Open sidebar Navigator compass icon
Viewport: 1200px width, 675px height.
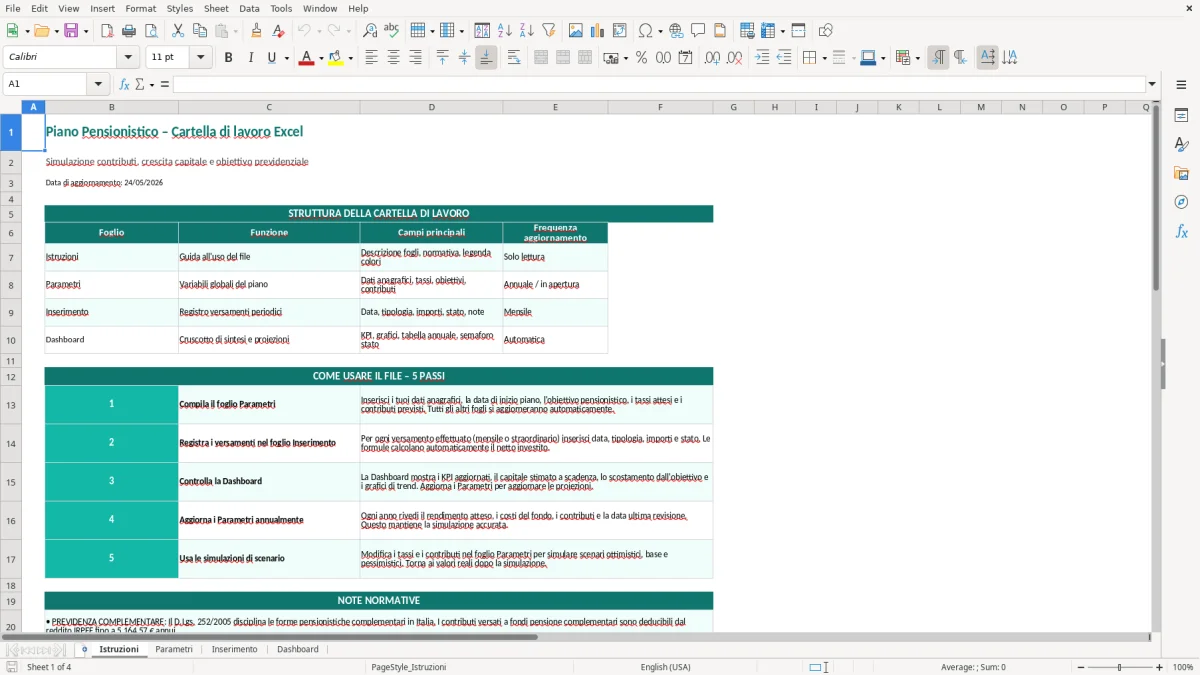pyautogui.click(x=1181, y=202)
